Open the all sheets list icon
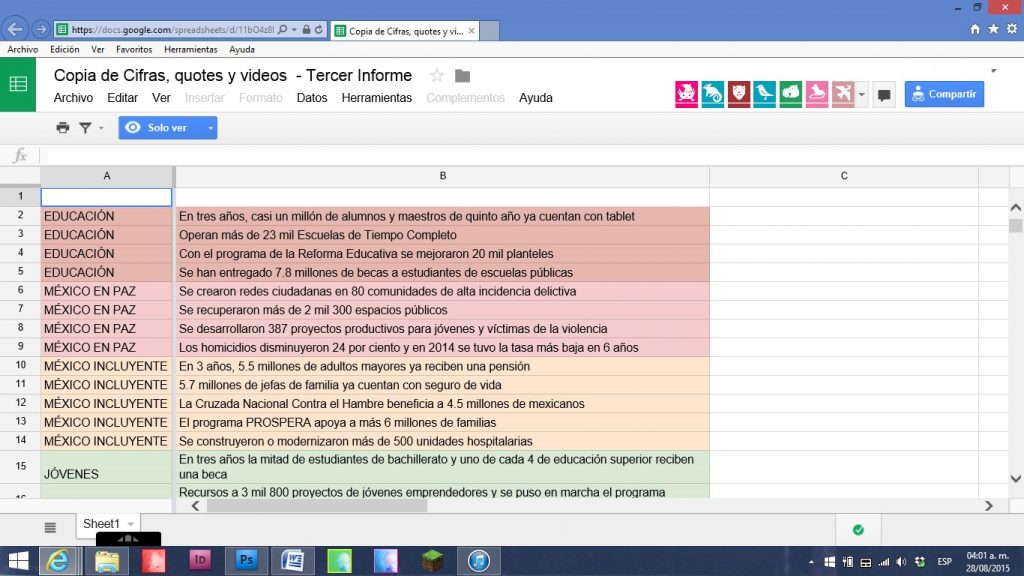The image size is (1024, 576). (x=50, y=527)
